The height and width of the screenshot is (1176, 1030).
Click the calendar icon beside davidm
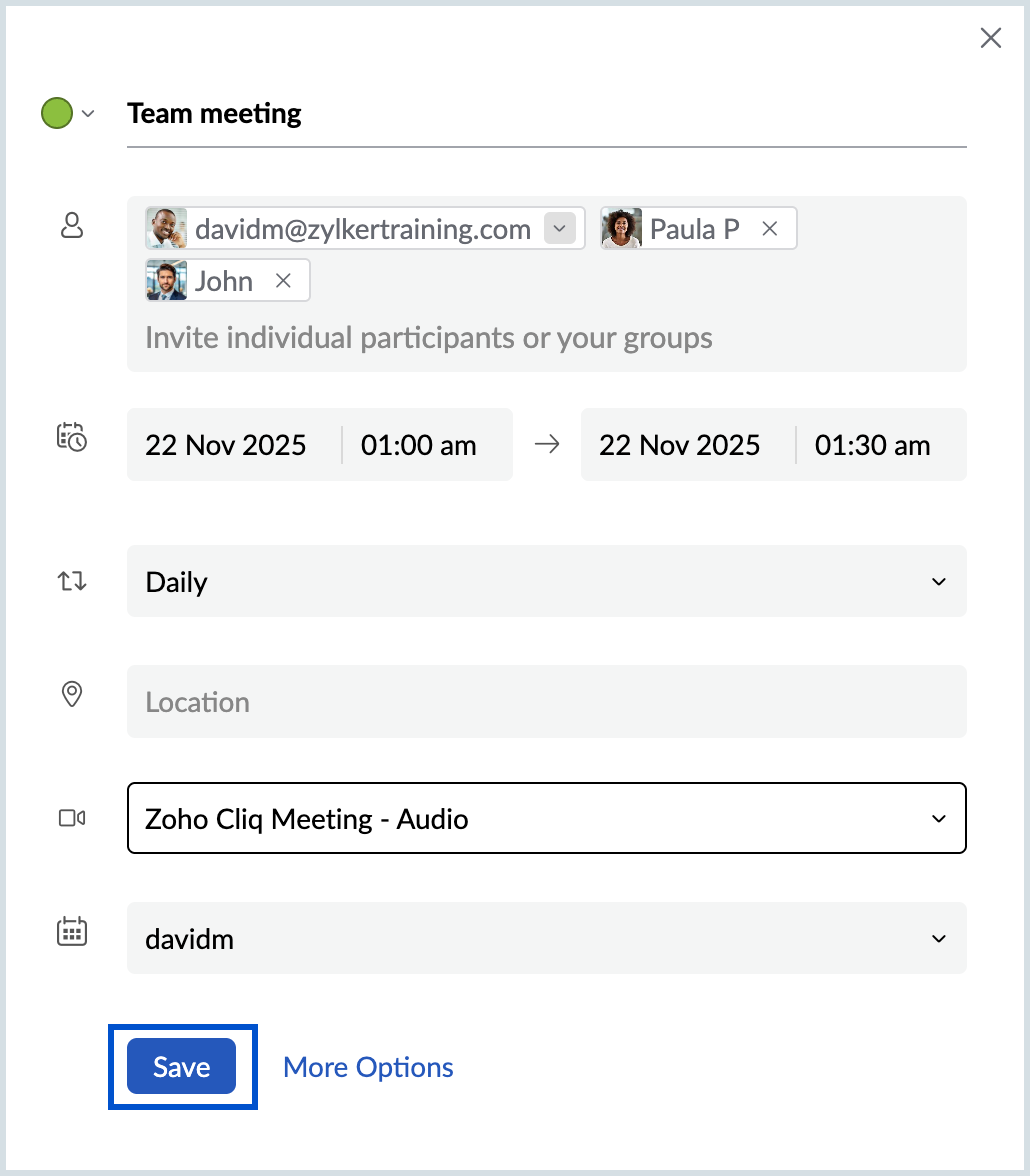coord(72,932)
